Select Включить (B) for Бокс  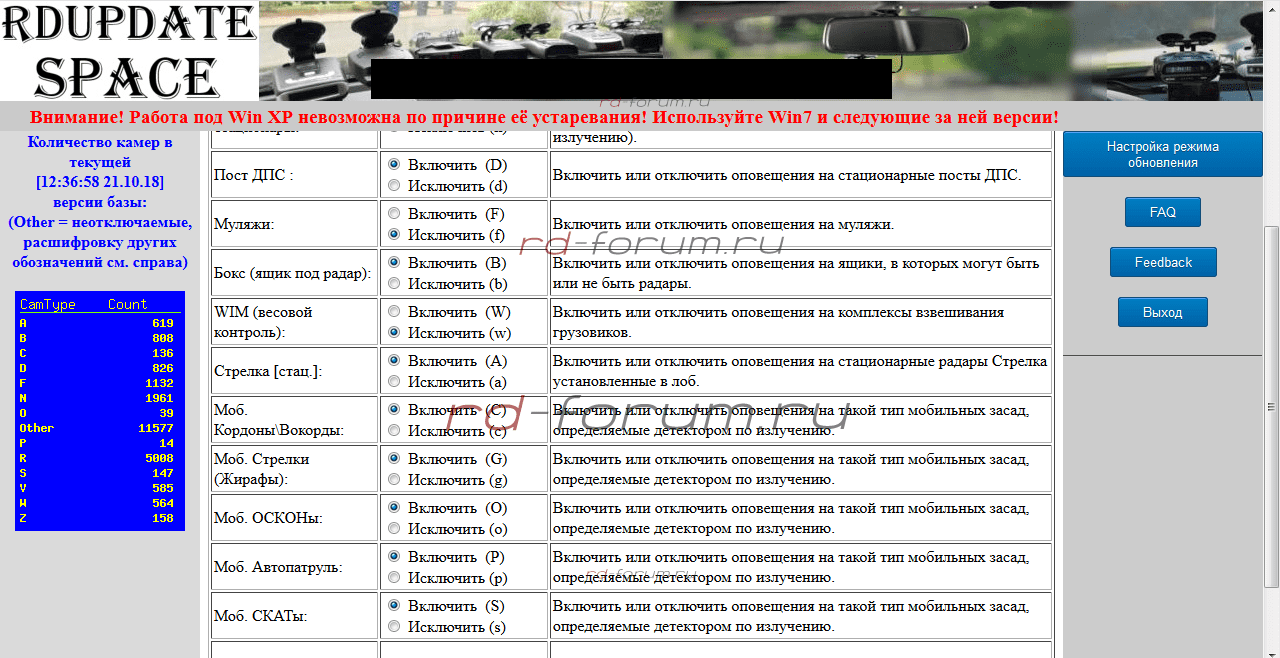[x=394, y=262]
